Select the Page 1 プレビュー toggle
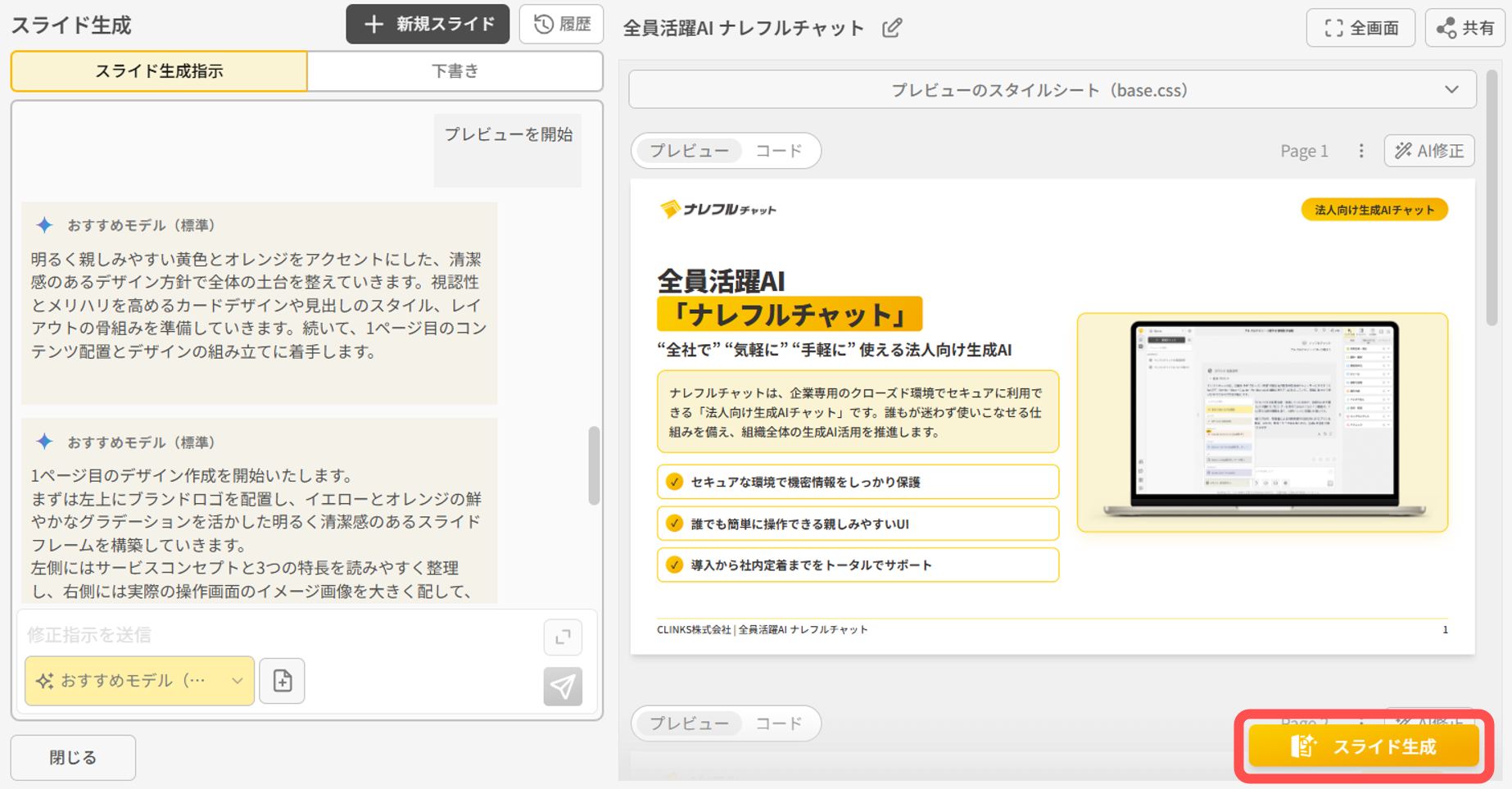 click(x=689, y=151)
